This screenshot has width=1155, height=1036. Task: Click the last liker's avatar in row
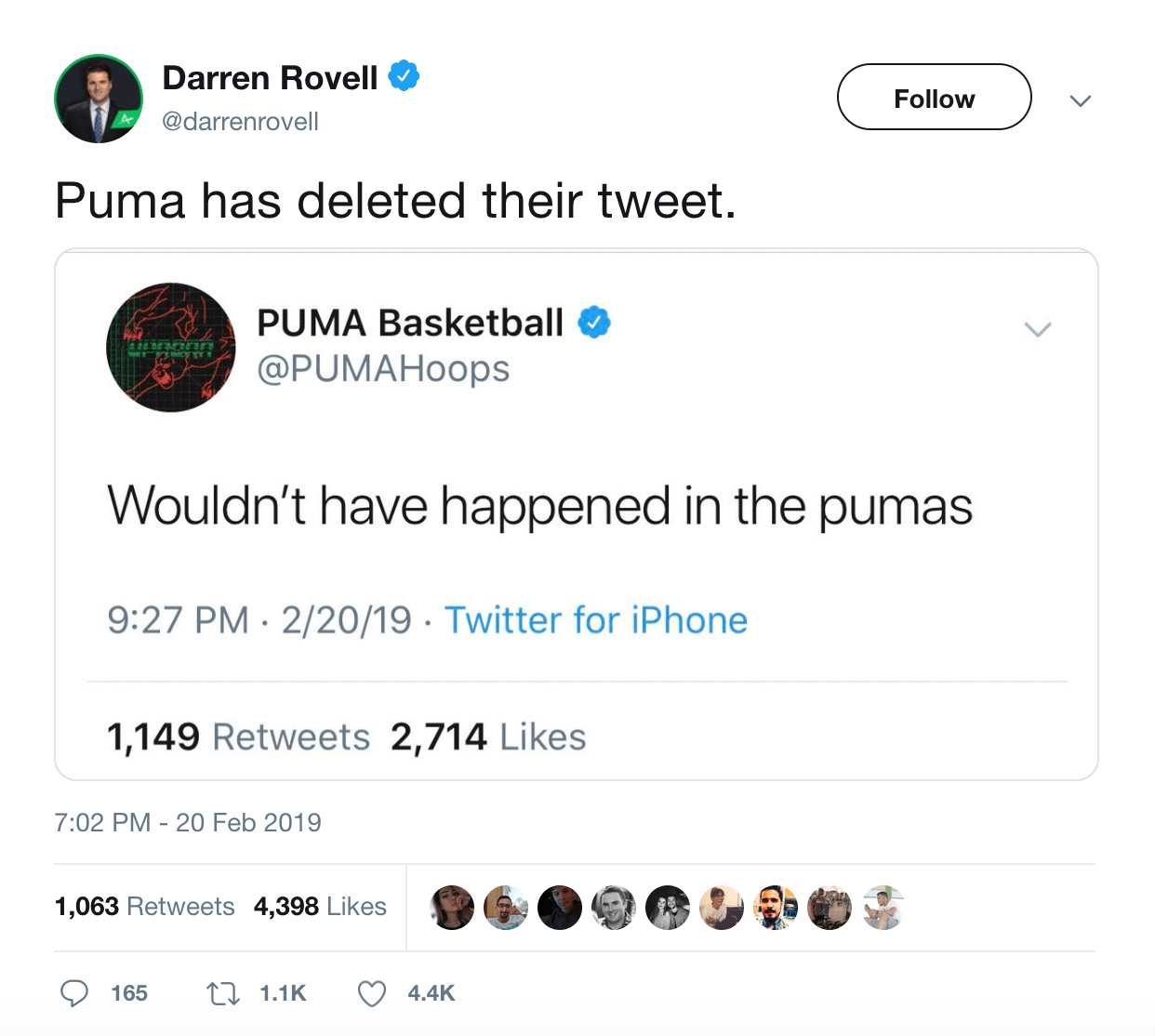click(x=883, y=908)
